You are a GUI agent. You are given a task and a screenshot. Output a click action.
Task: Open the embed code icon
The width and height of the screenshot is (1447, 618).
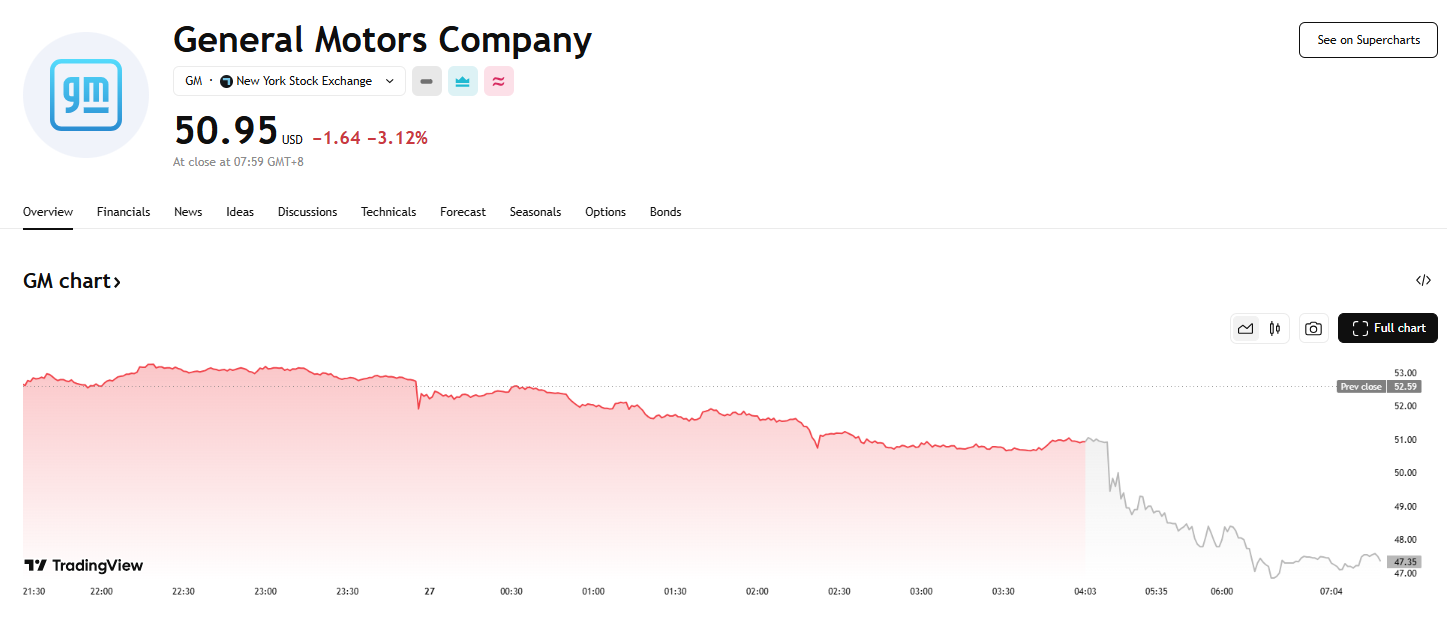[1423, 281]
